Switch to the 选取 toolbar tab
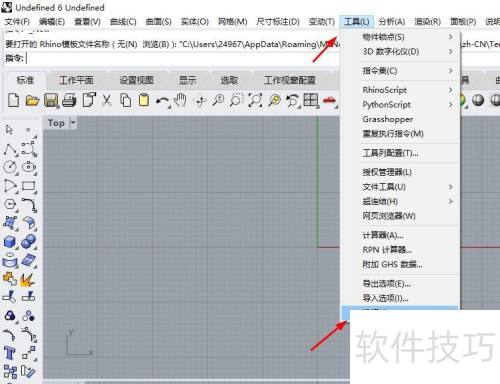500x384 pixels. click(x=229, y=80)
